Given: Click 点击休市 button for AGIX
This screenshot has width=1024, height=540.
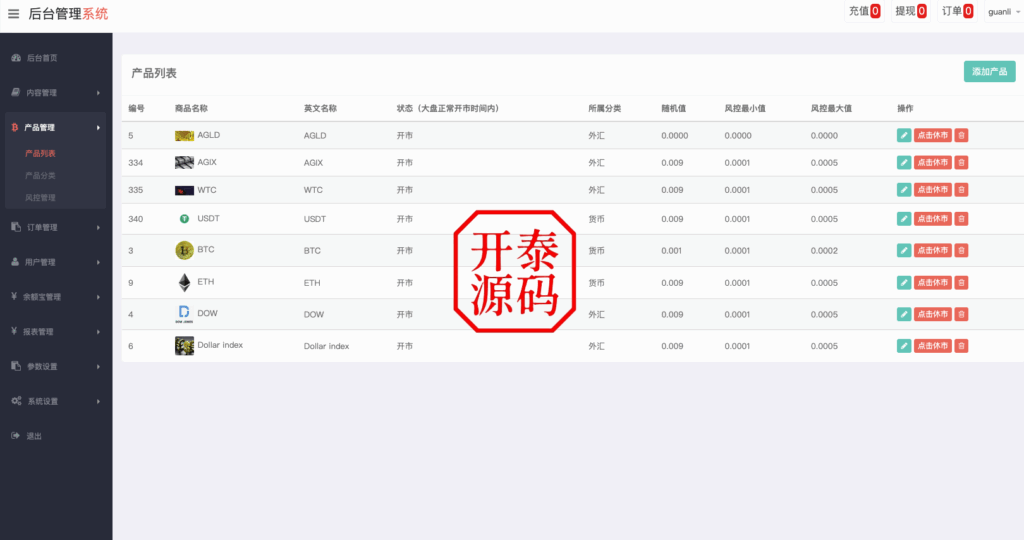Looking at the screenshot, I should point(933,163).
